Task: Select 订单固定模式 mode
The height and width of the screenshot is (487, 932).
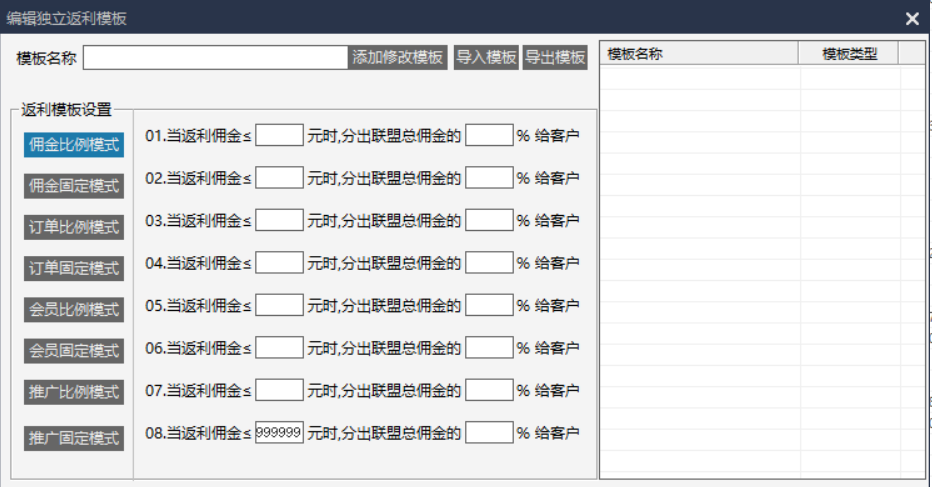Action: click(x=74, y=268)
